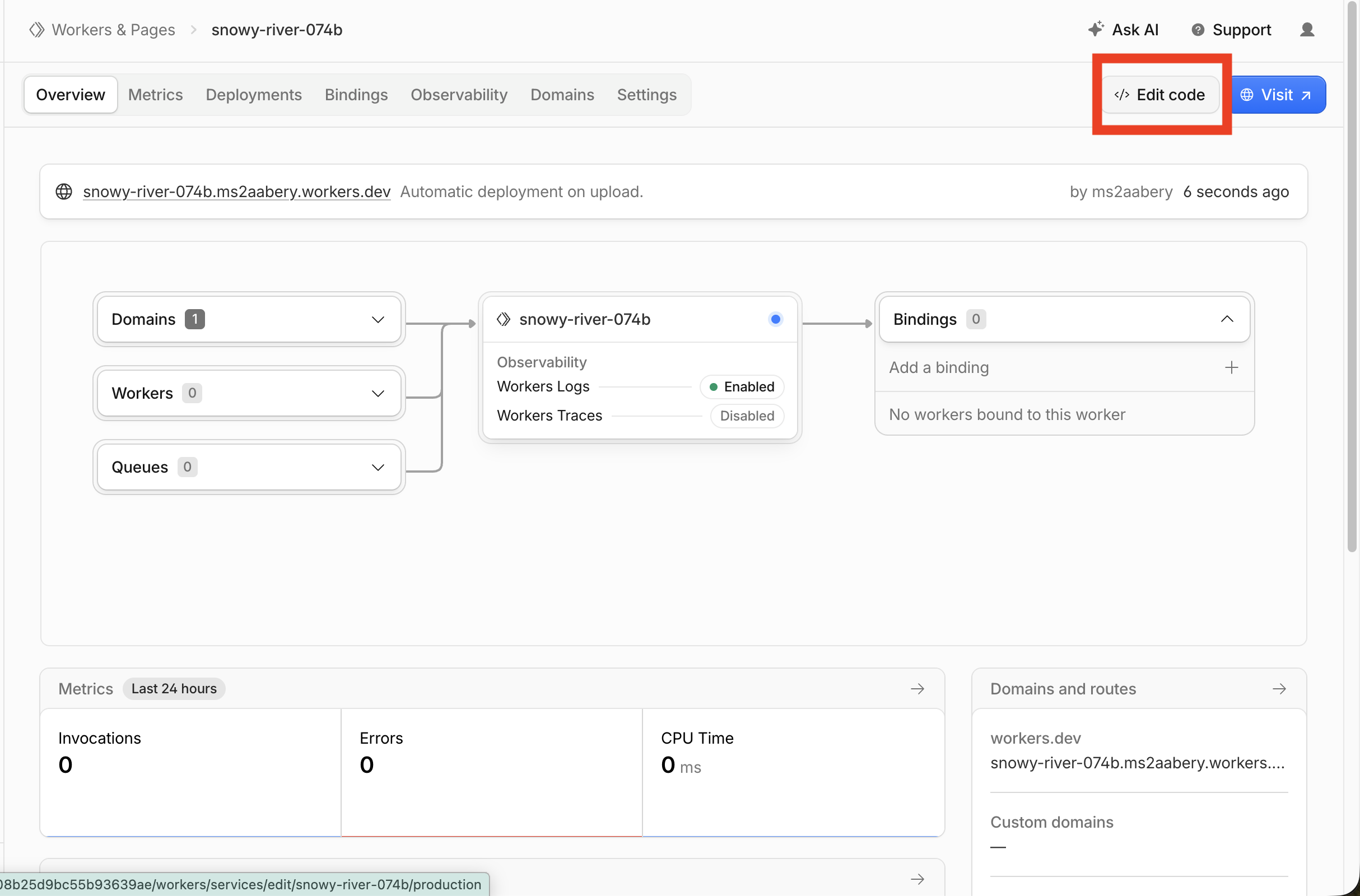Click 'Automatic deployment on upload.' text
The width and height of the screenshot is (1360, 896).
click(x=521, y=192)
